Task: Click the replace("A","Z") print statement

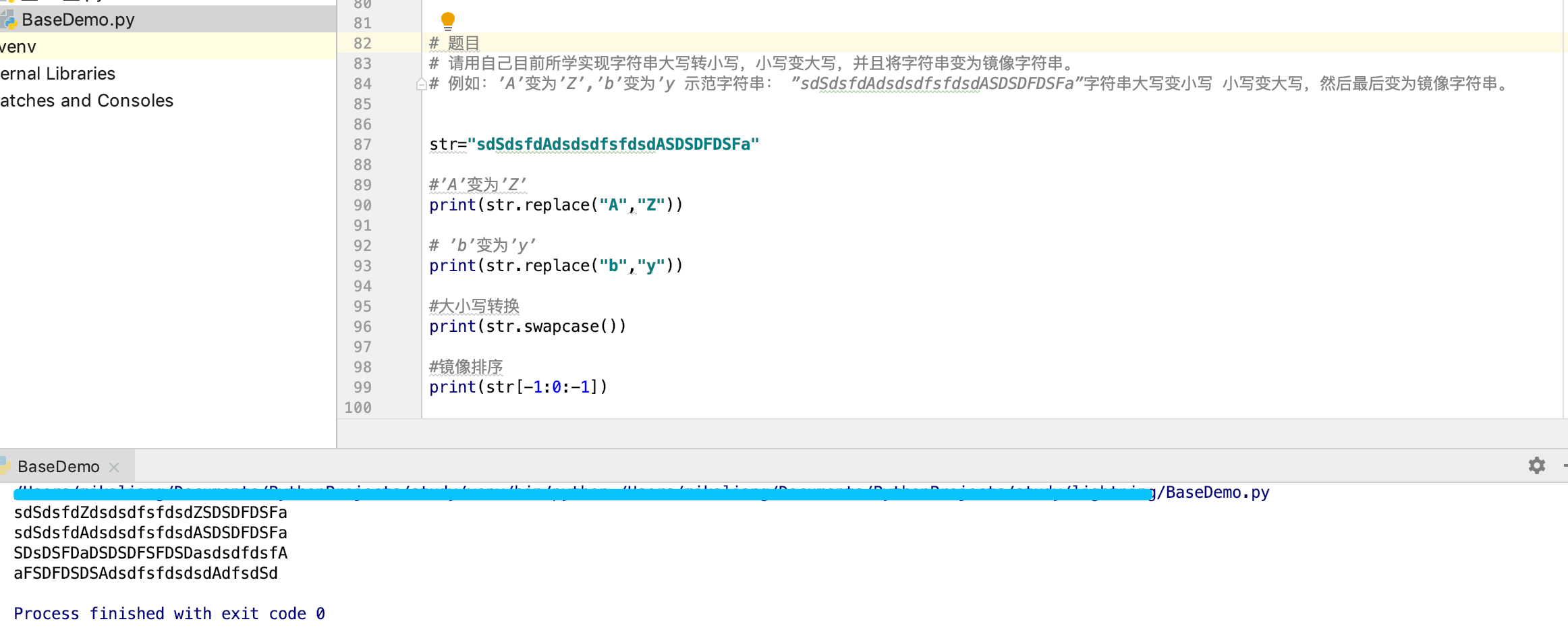Action: [555, 205]
